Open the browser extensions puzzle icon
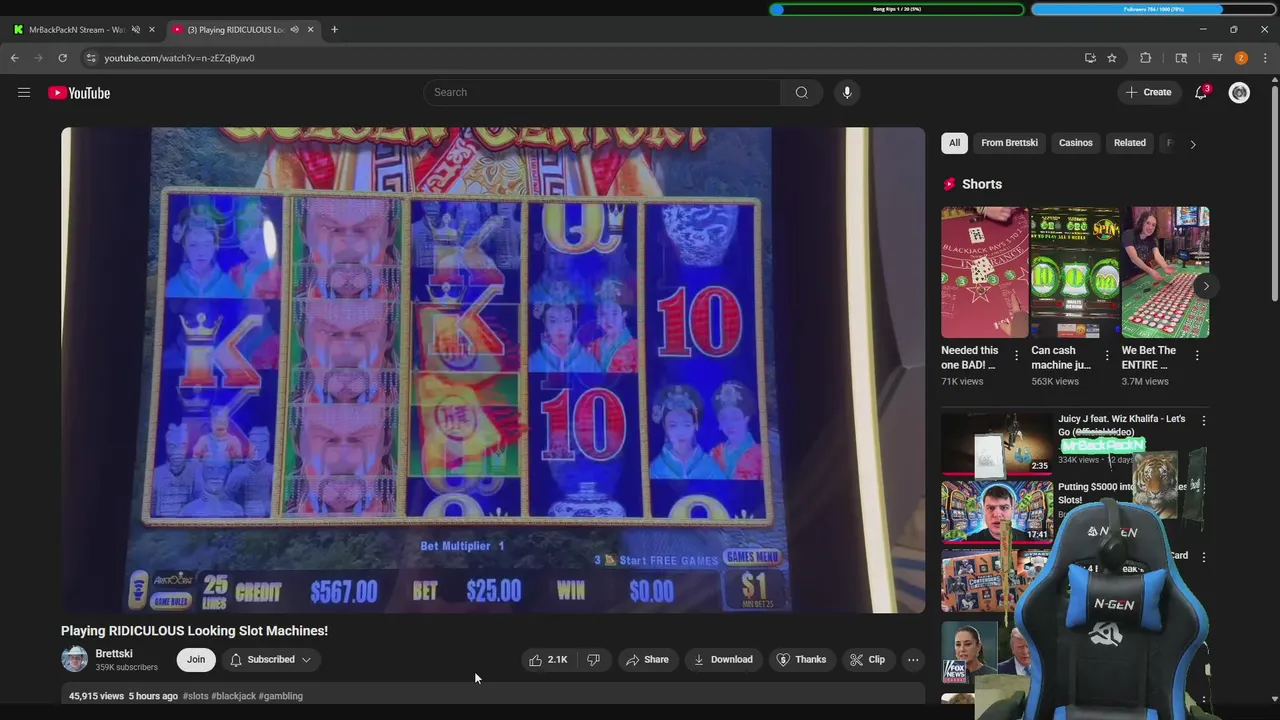Screen dimensions: 1280x720 (x=1146, y=58)
